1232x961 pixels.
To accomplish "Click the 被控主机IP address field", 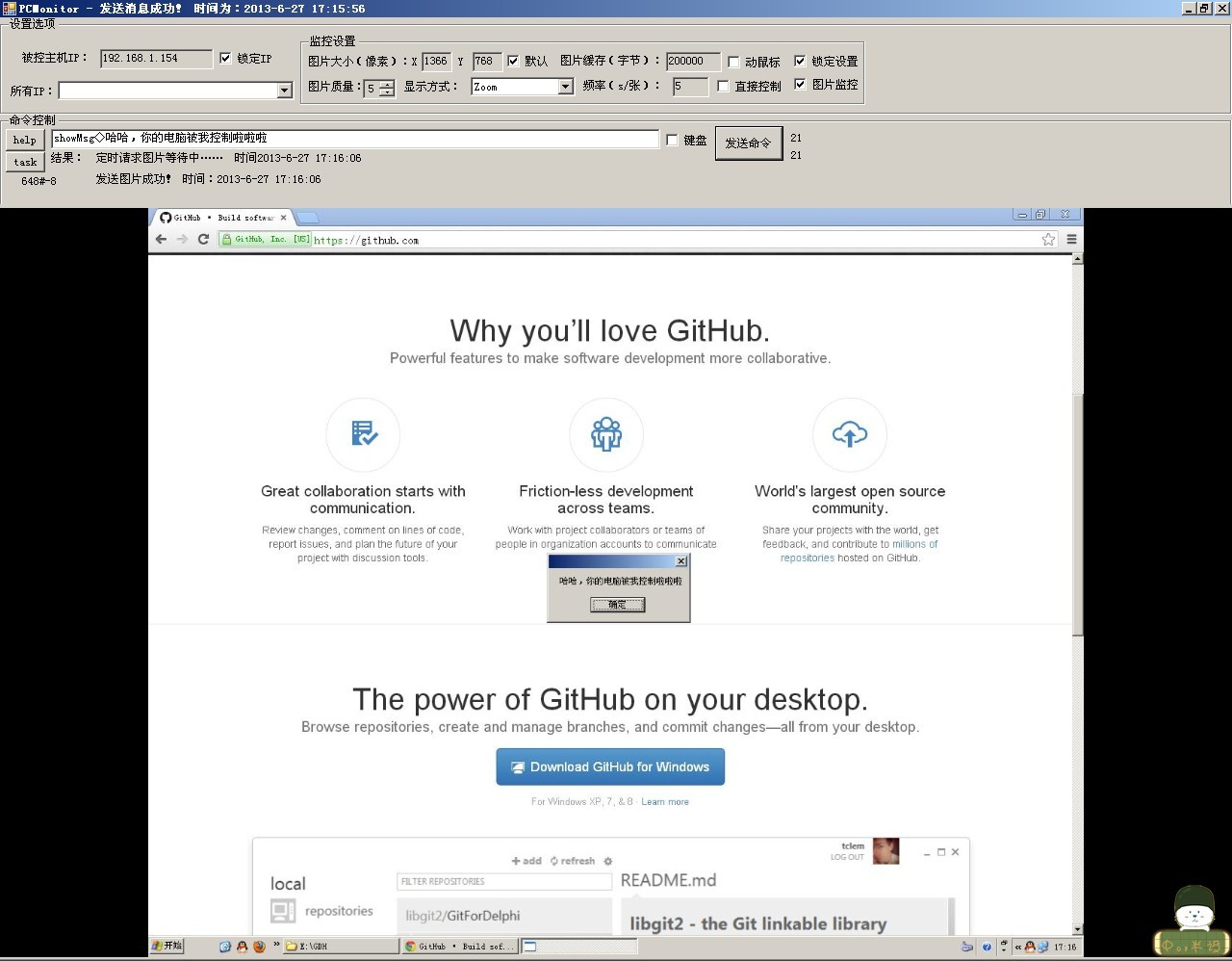I will (x=156, y=59).
